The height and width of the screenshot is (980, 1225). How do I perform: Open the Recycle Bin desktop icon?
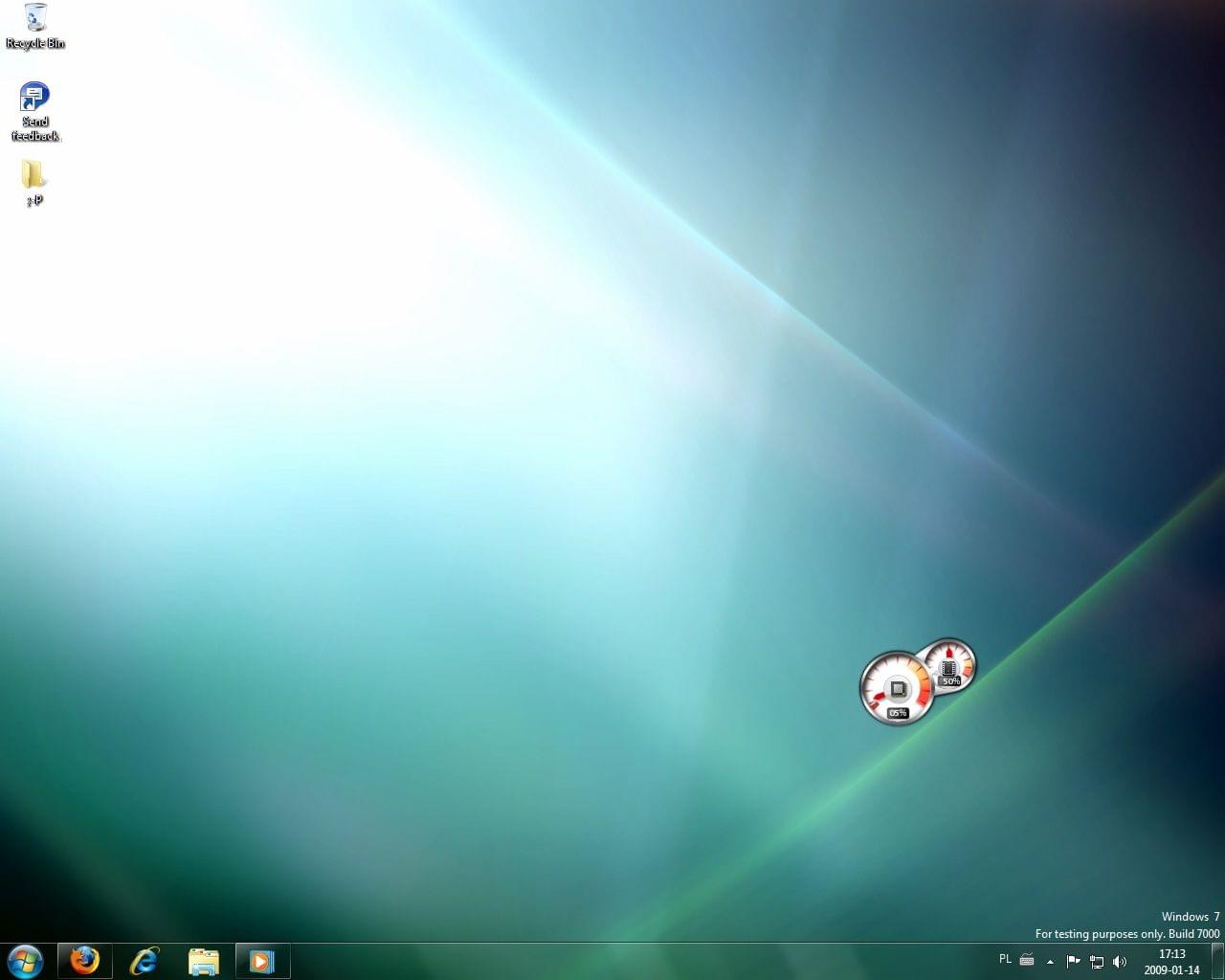(35, 26)
